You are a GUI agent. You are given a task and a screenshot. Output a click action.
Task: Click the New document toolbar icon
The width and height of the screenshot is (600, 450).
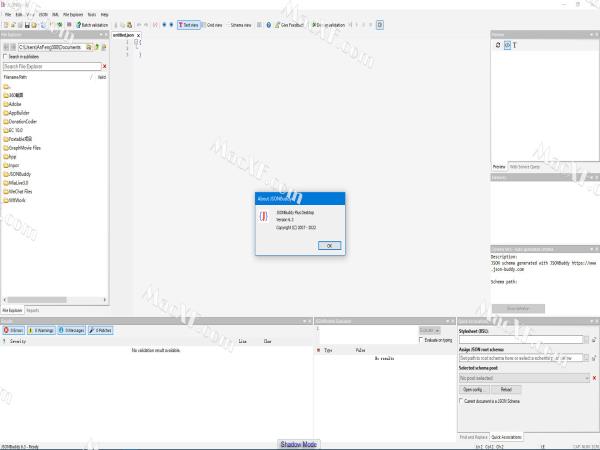click(x=6, y=25)
